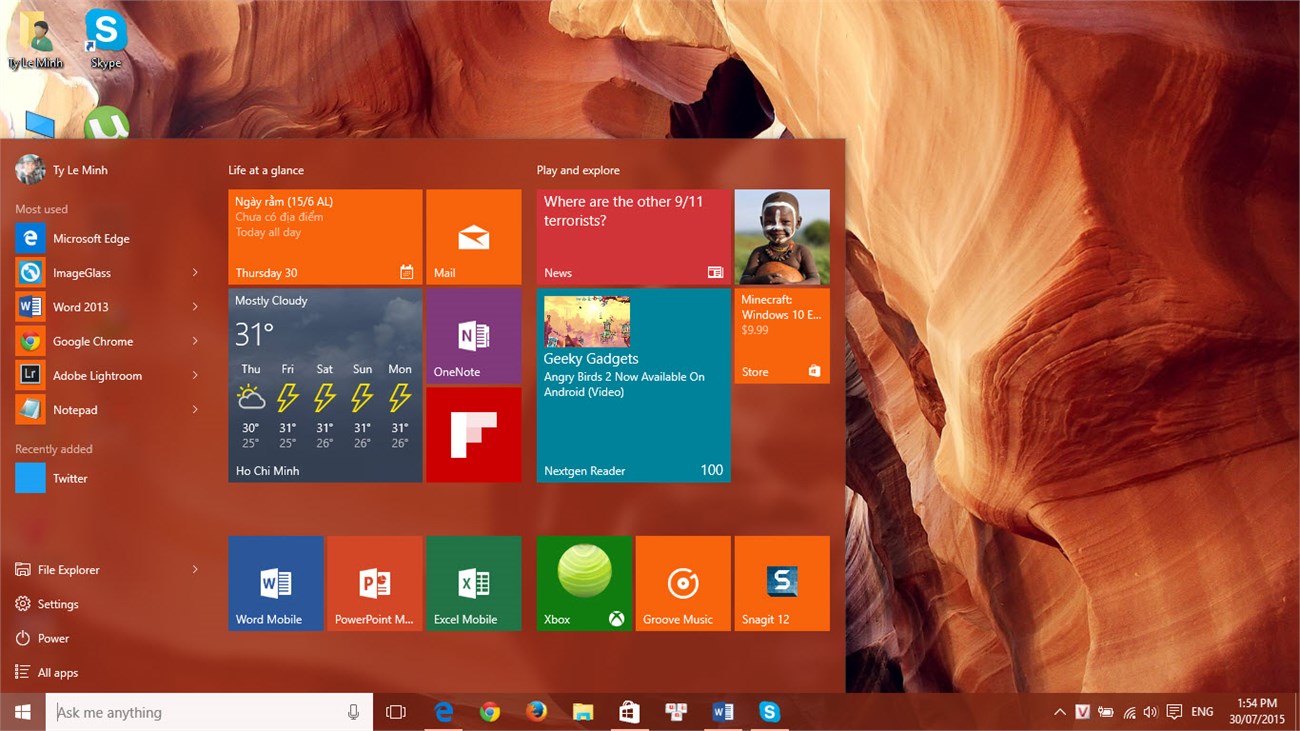The height and width of the screenshot is (731, 1300).
Task: Open File Explorer from the taskbar
Action: click(x=583, y=712)
